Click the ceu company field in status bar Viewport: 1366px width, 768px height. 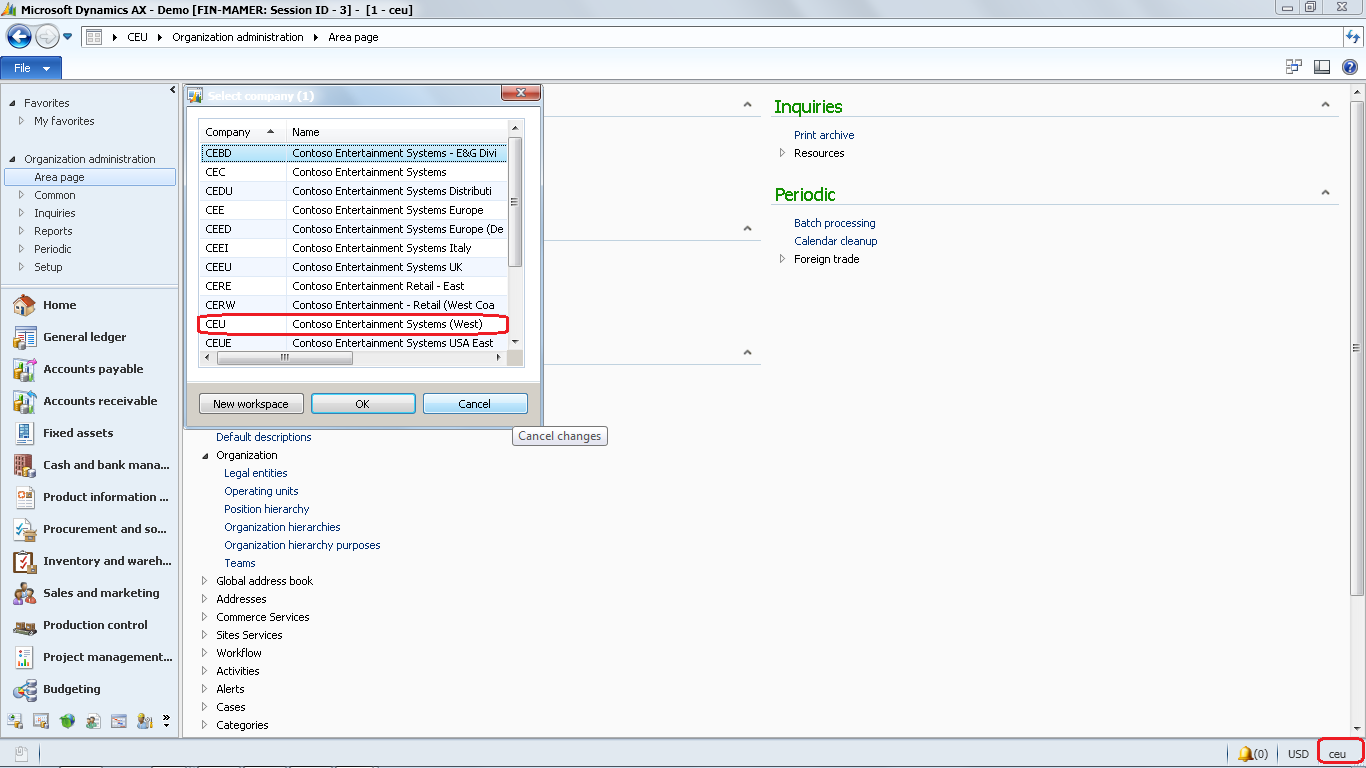click(x=1340, y=754)
